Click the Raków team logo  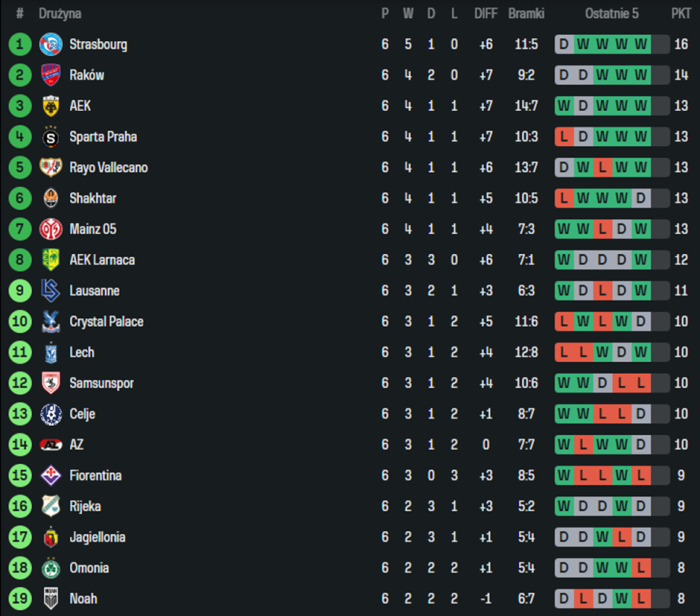(50, 75)
